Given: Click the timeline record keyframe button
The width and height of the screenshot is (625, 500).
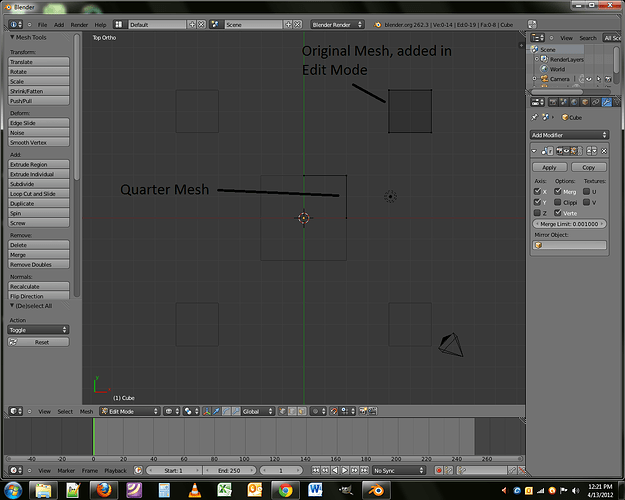Looking at the screenshot, I should click(439, 470).
